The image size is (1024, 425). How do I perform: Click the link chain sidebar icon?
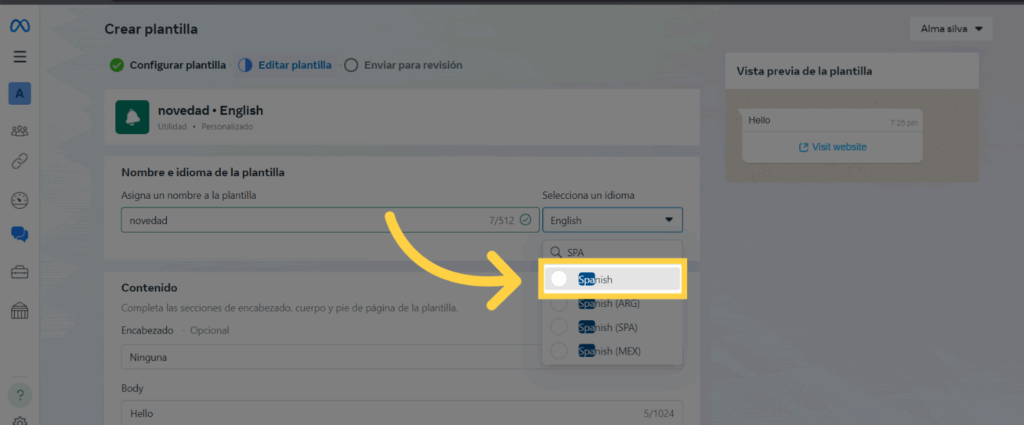point(20,160)
